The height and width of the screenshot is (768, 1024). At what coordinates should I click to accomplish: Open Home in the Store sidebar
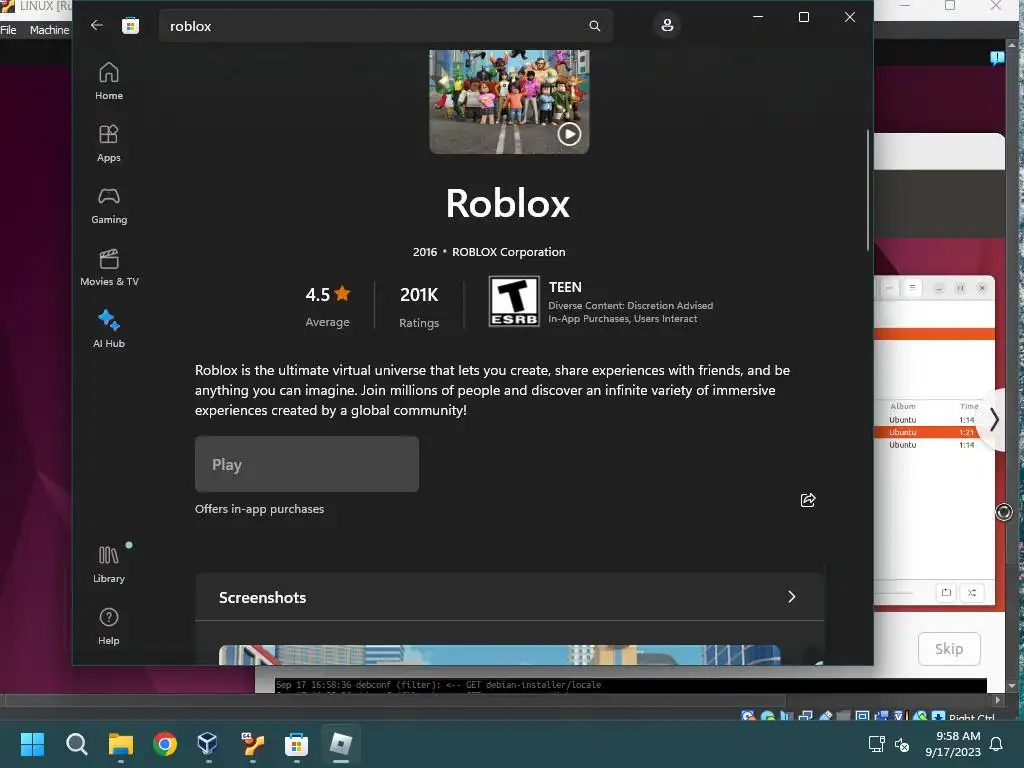coord(109,81)
